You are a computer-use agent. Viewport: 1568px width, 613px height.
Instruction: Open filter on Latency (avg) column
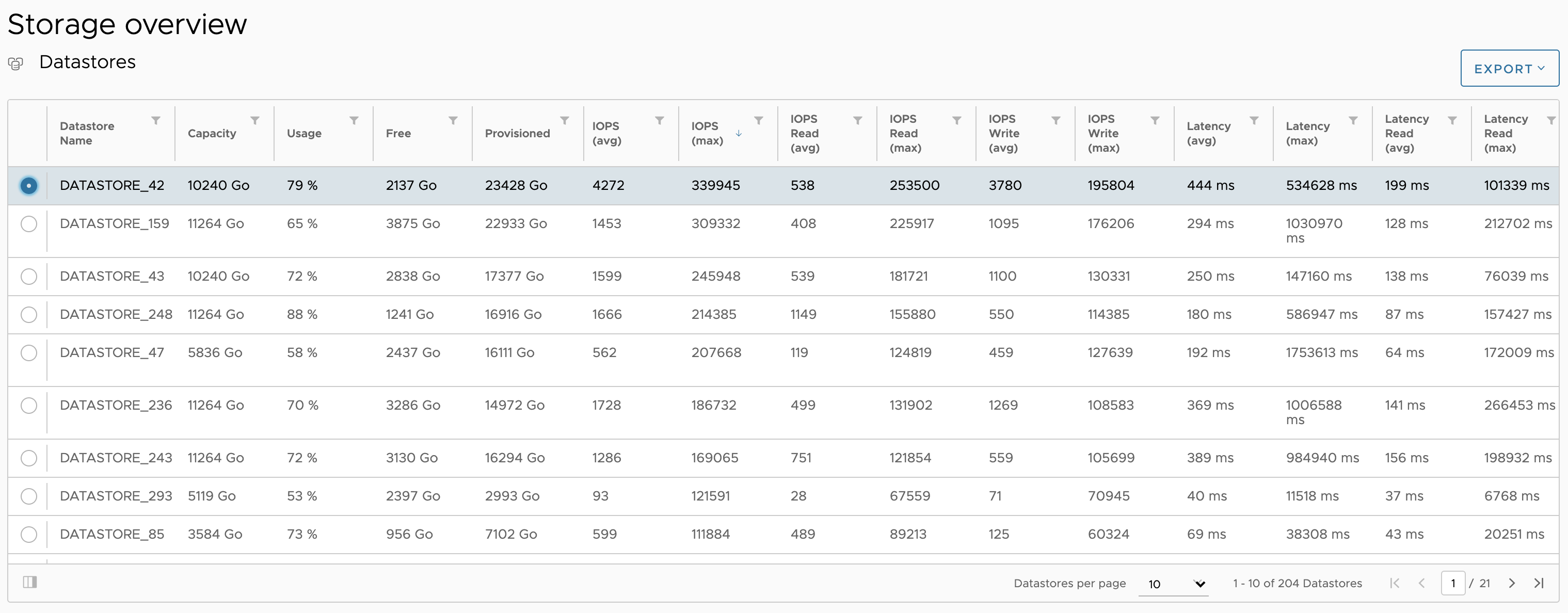point(1254,121)
